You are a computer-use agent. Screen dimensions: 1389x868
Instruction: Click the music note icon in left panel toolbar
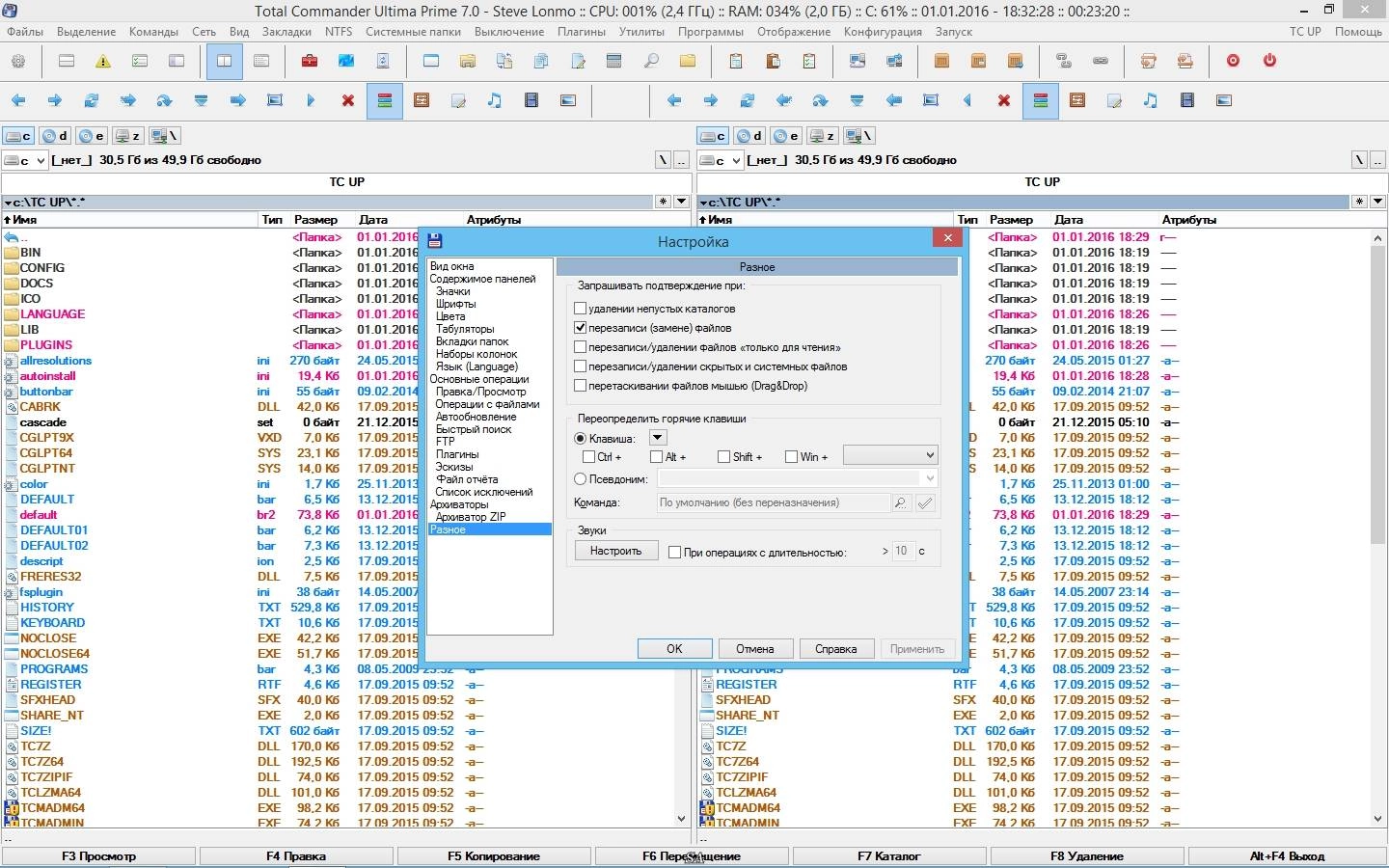(495, 100)
